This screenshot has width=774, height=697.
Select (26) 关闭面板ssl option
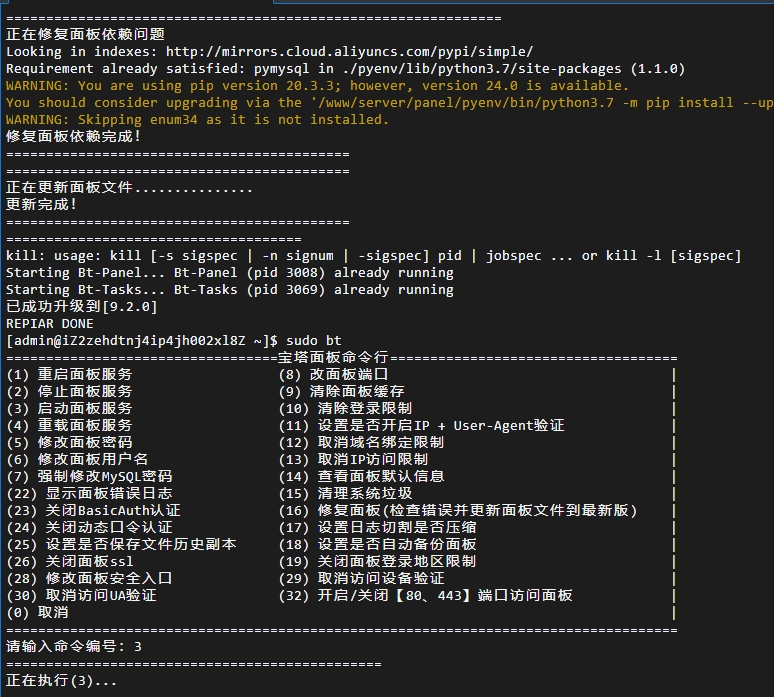[70, 562]
